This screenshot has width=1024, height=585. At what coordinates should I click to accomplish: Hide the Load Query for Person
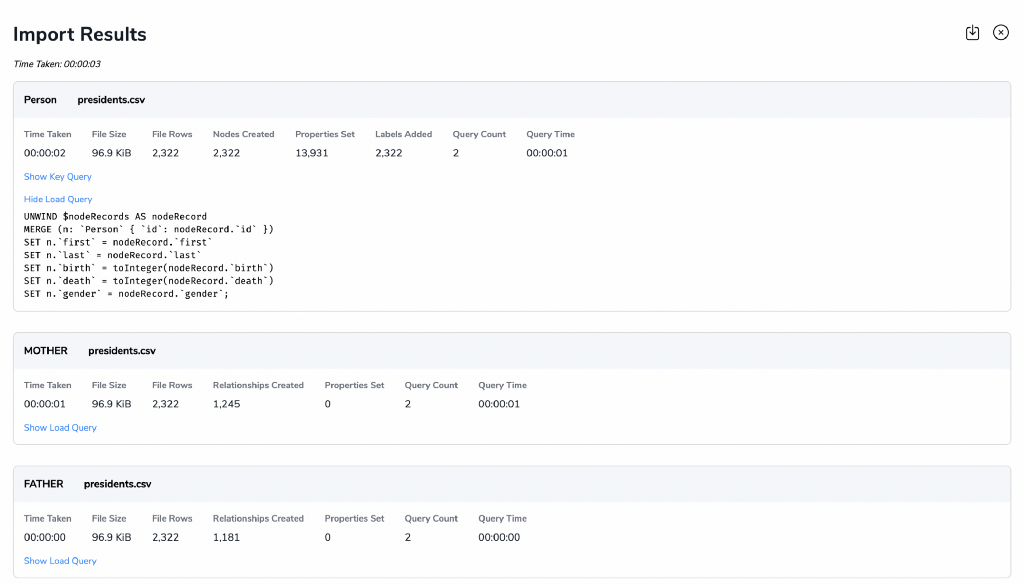[x=58, y=199]
